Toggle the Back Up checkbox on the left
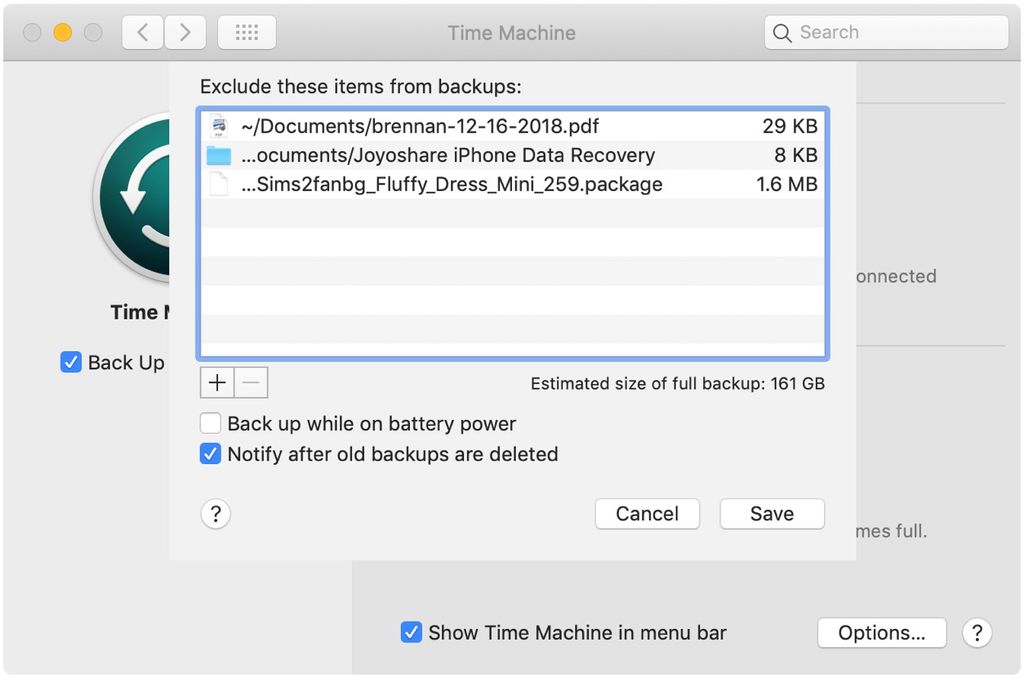Image resolution: width=1024 pixels, height=678 pixels. (70, 362)
